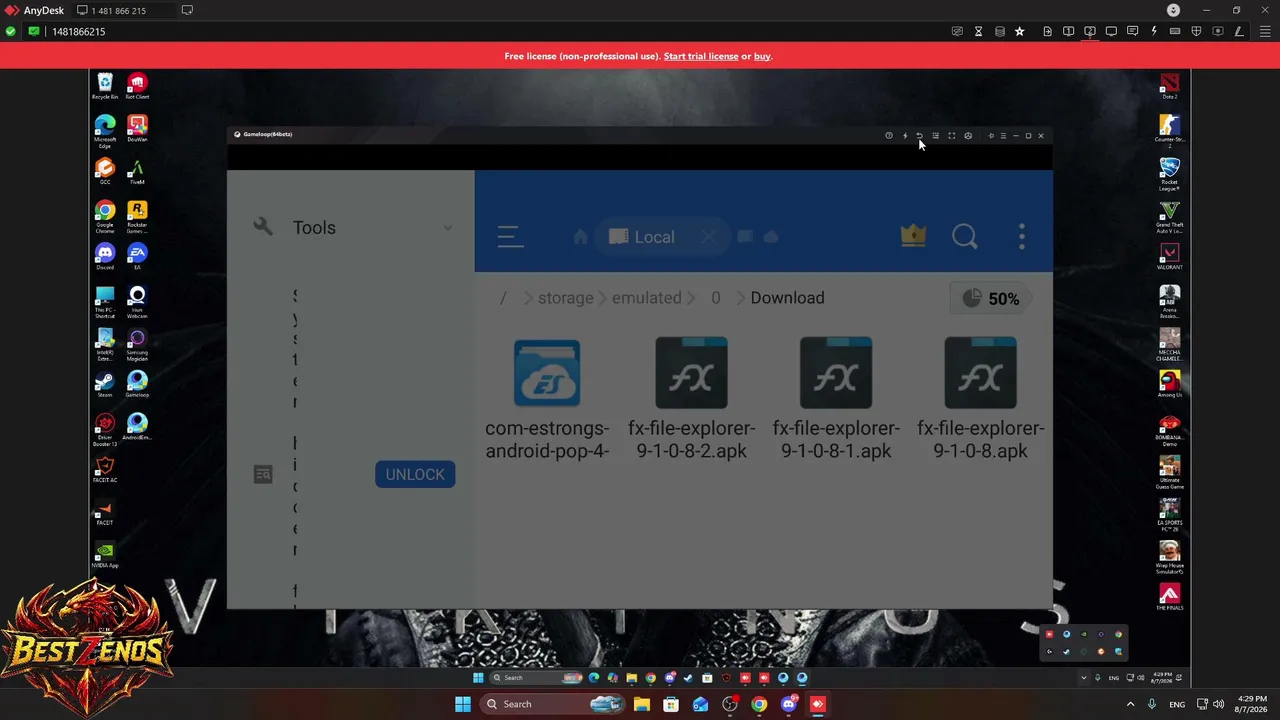The width and height of the screenshot is (1280, 720).
Task: Open AnyDesk chat icon
Action: click(x=1132, y=31)
